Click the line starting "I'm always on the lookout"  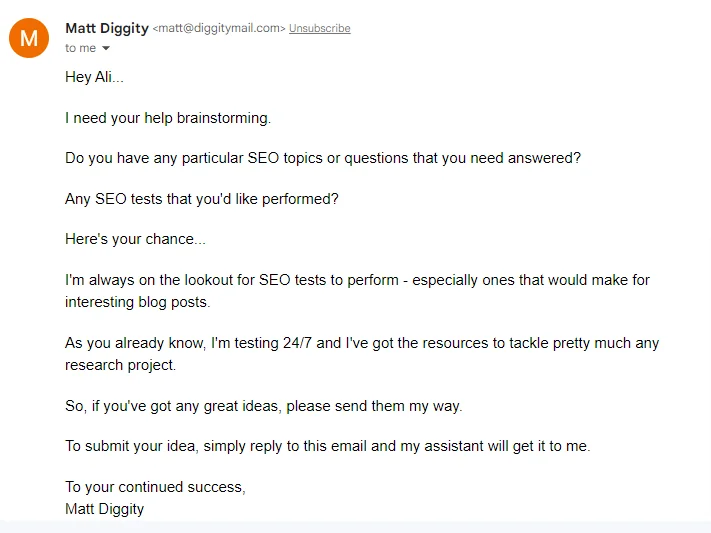[x=357, y=280]
